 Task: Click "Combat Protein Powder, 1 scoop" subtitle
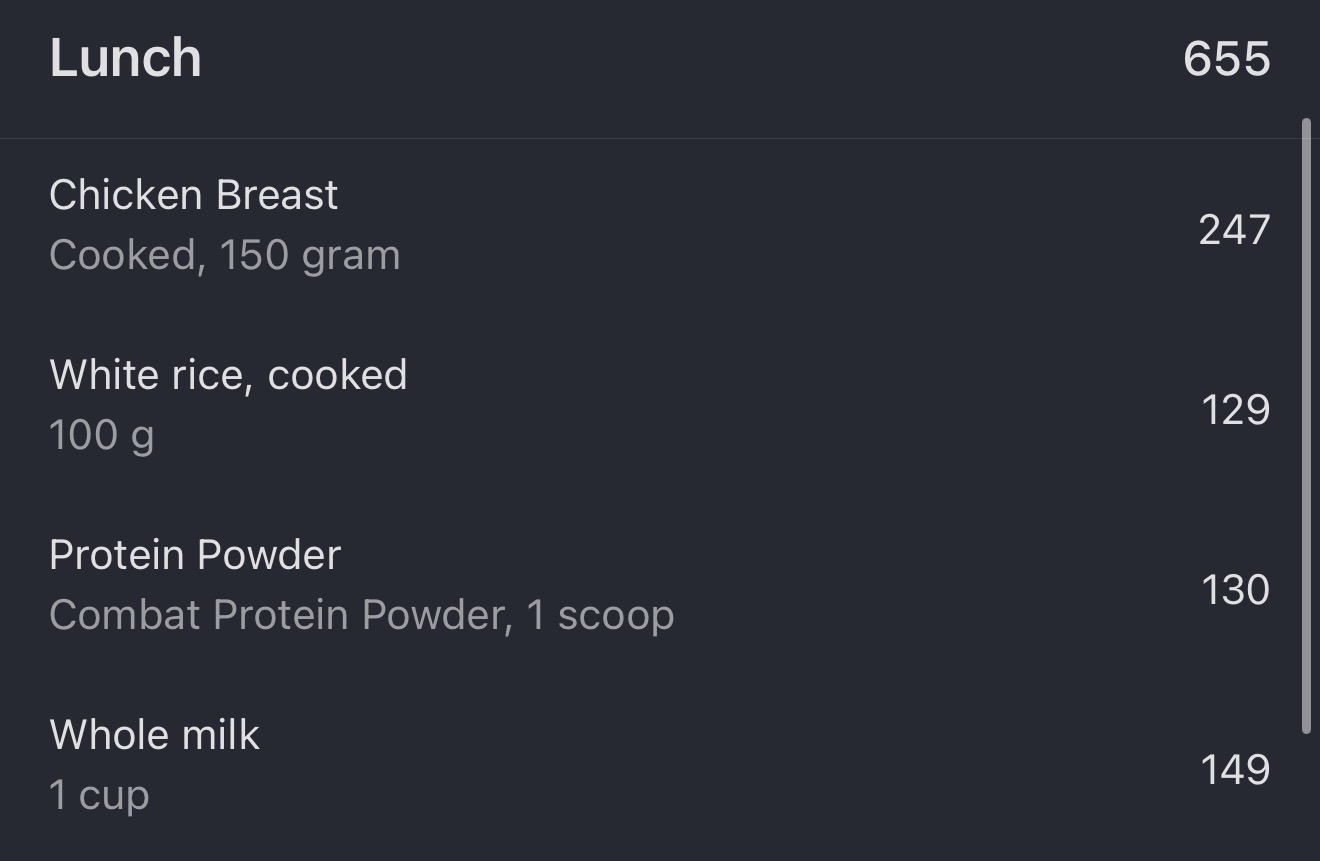[x=361, y=616]
